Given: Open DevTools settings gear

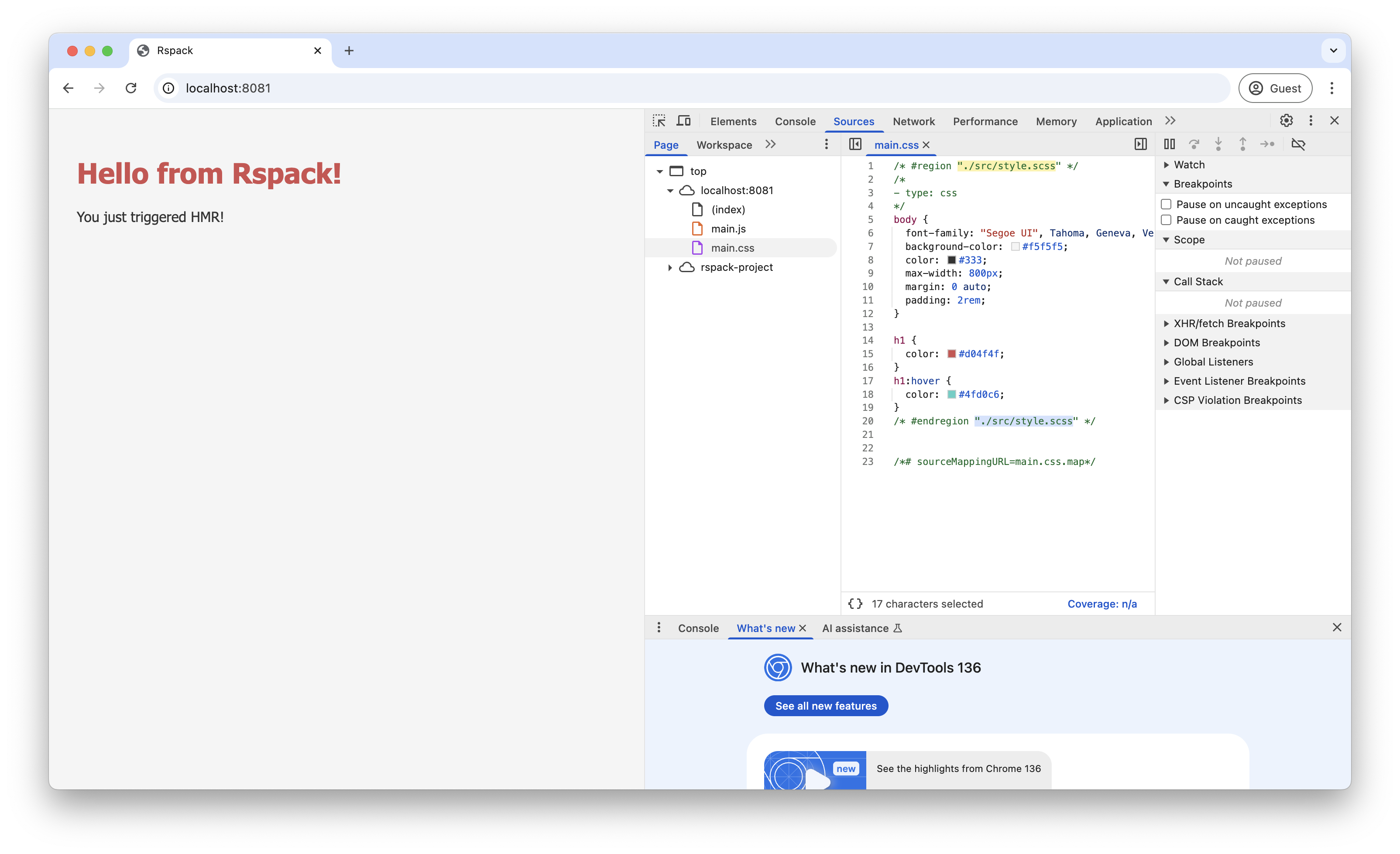Looking at the screenshot, I should click(1287, 121).
